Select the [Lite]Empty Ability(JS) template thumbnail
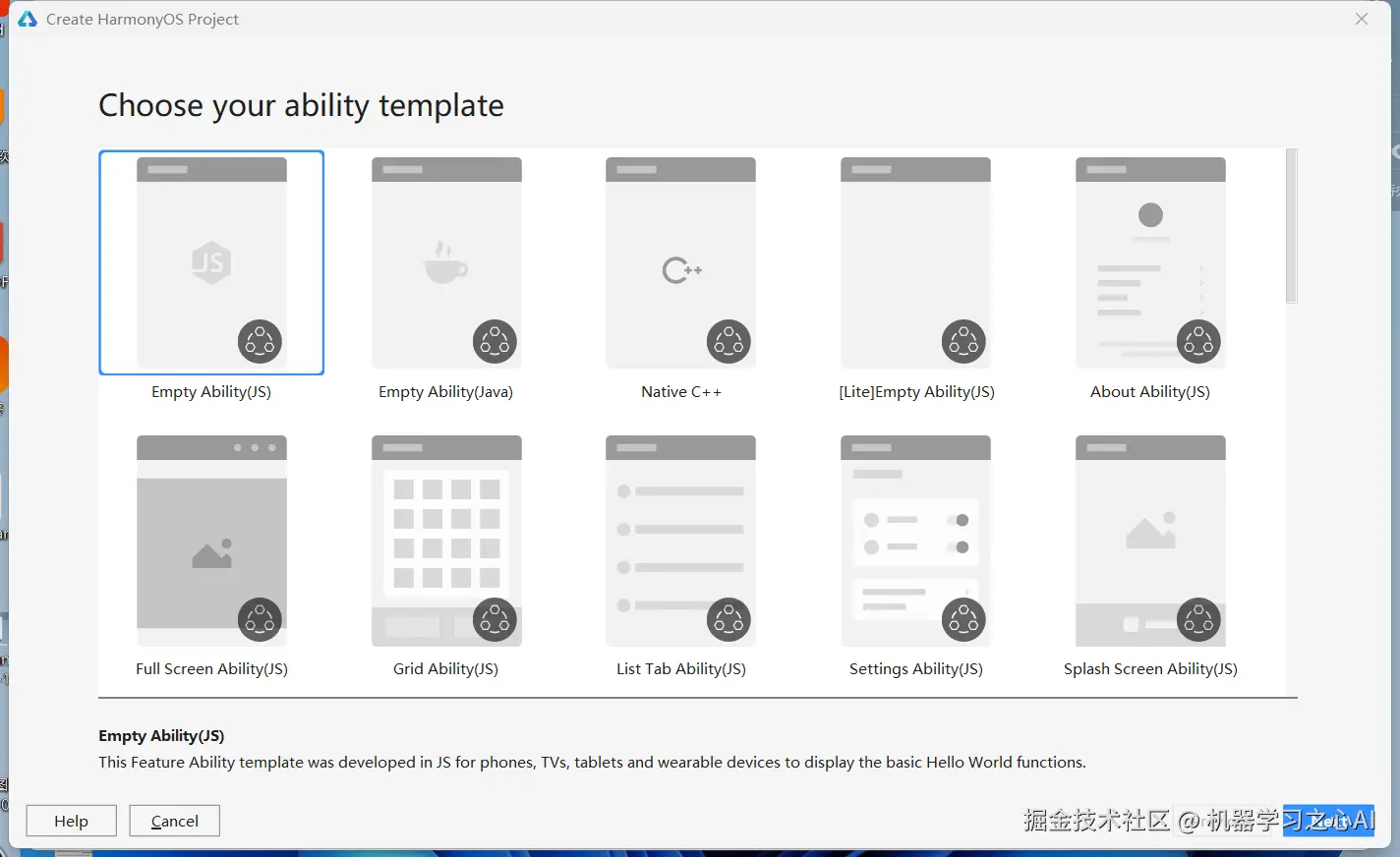 click(915, 262)
